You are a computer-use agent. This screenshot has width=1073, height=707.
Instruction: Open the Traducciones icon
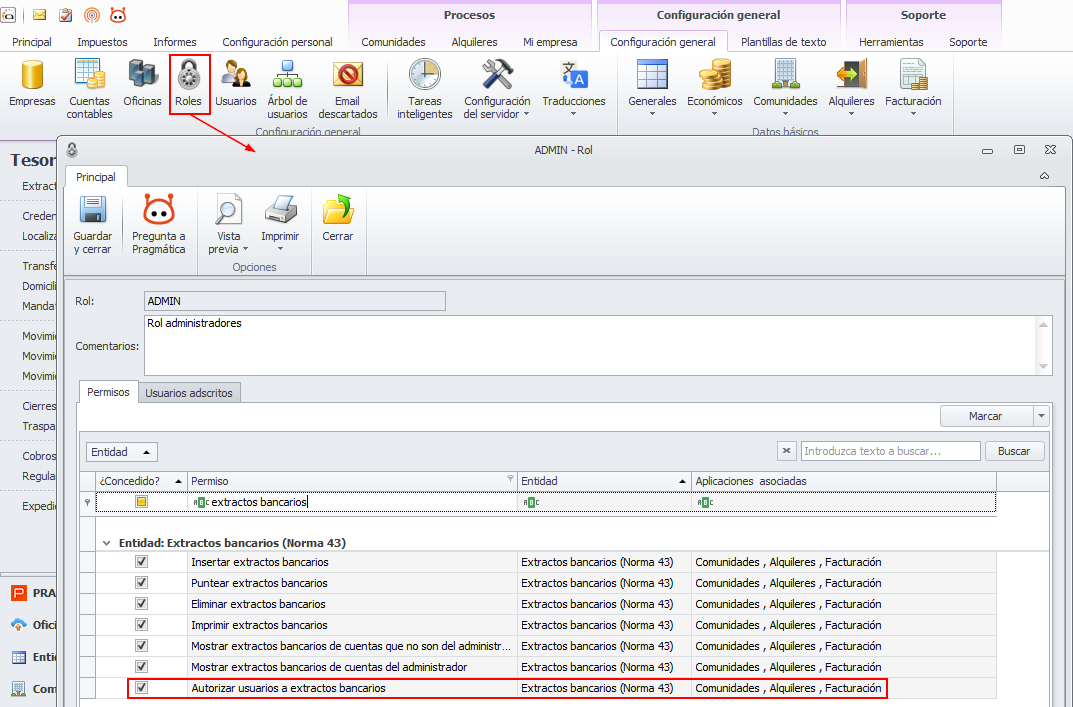click(573, 75)
